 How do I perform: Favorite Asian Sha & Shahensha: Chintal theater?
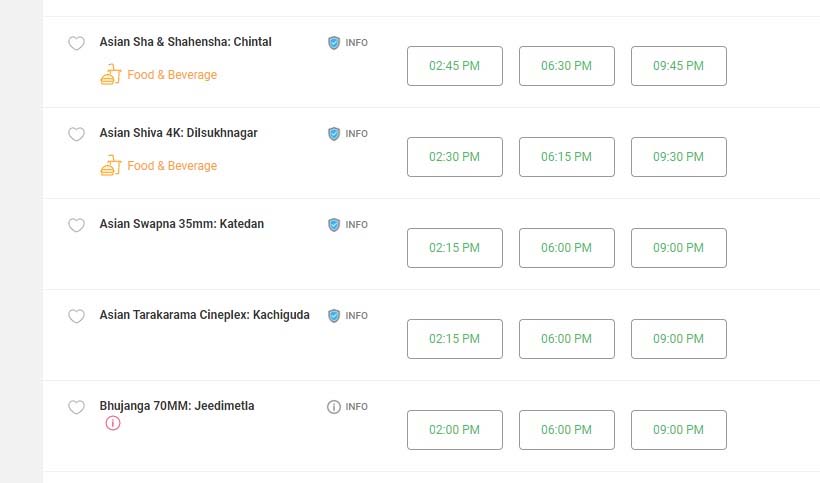click(76, 43)
